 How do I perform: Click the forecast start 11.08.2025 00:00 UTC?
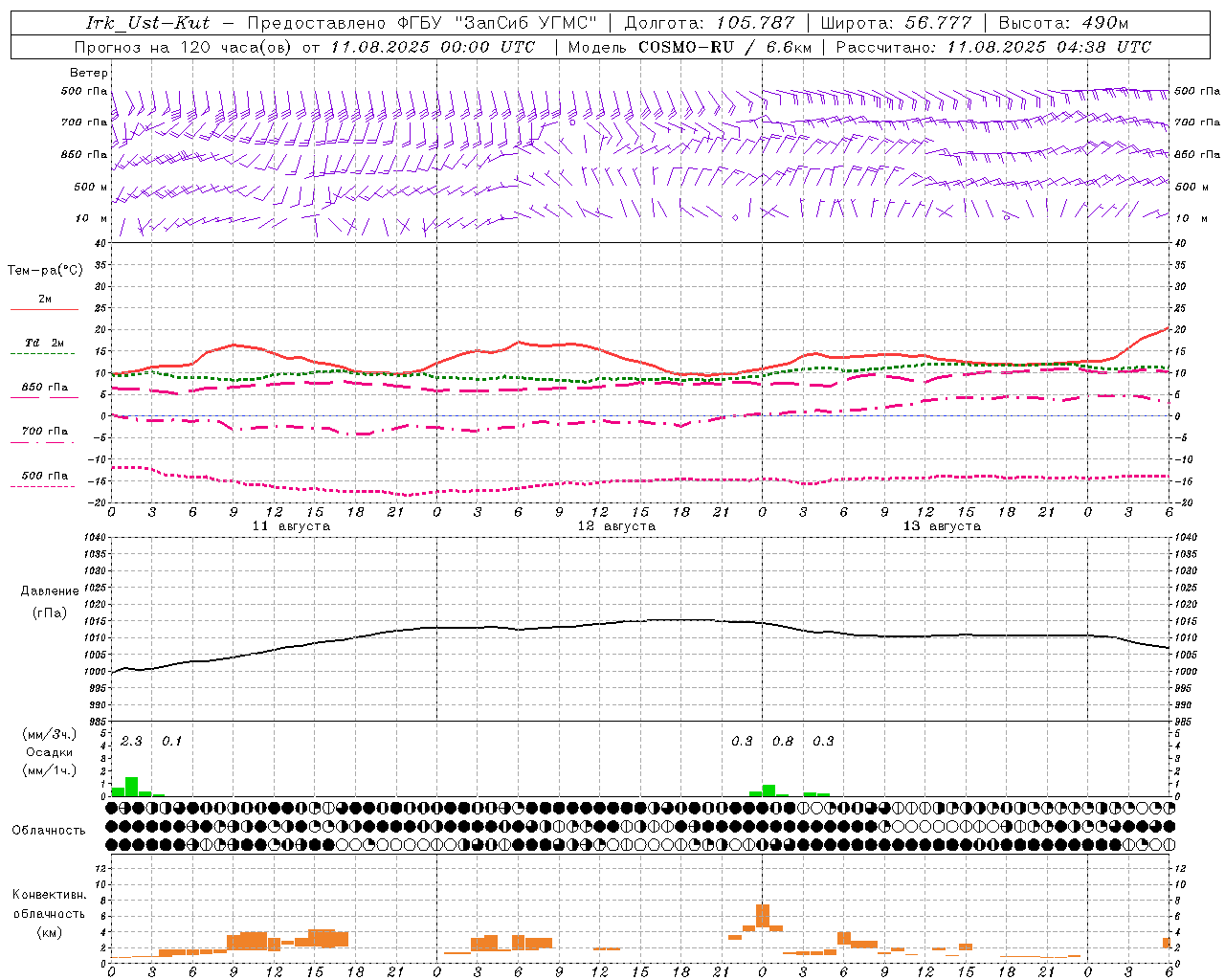tap(434, 47)
